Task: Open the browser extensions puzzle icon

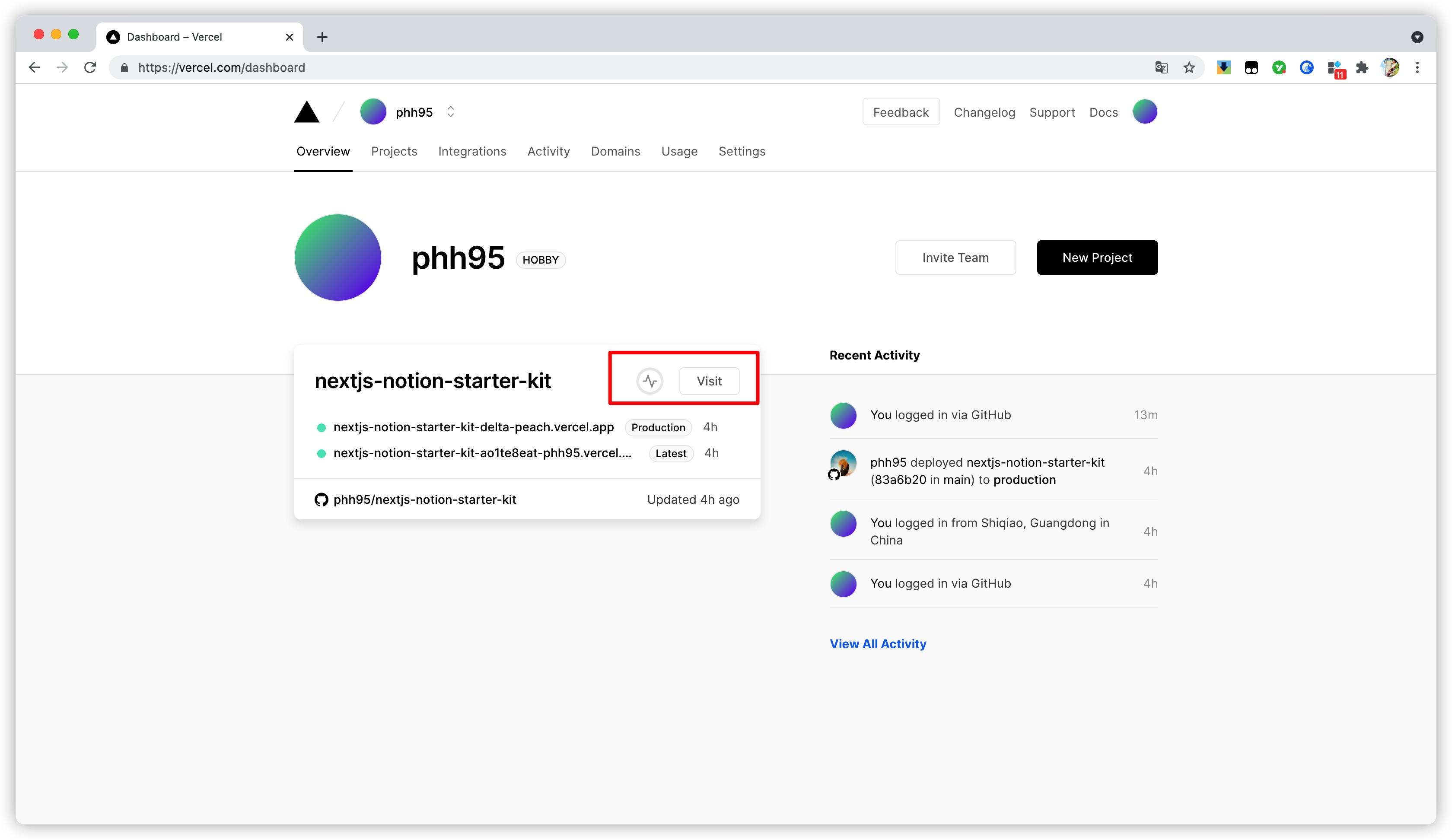Action: pyautogui.click(x=1362, y=67)
